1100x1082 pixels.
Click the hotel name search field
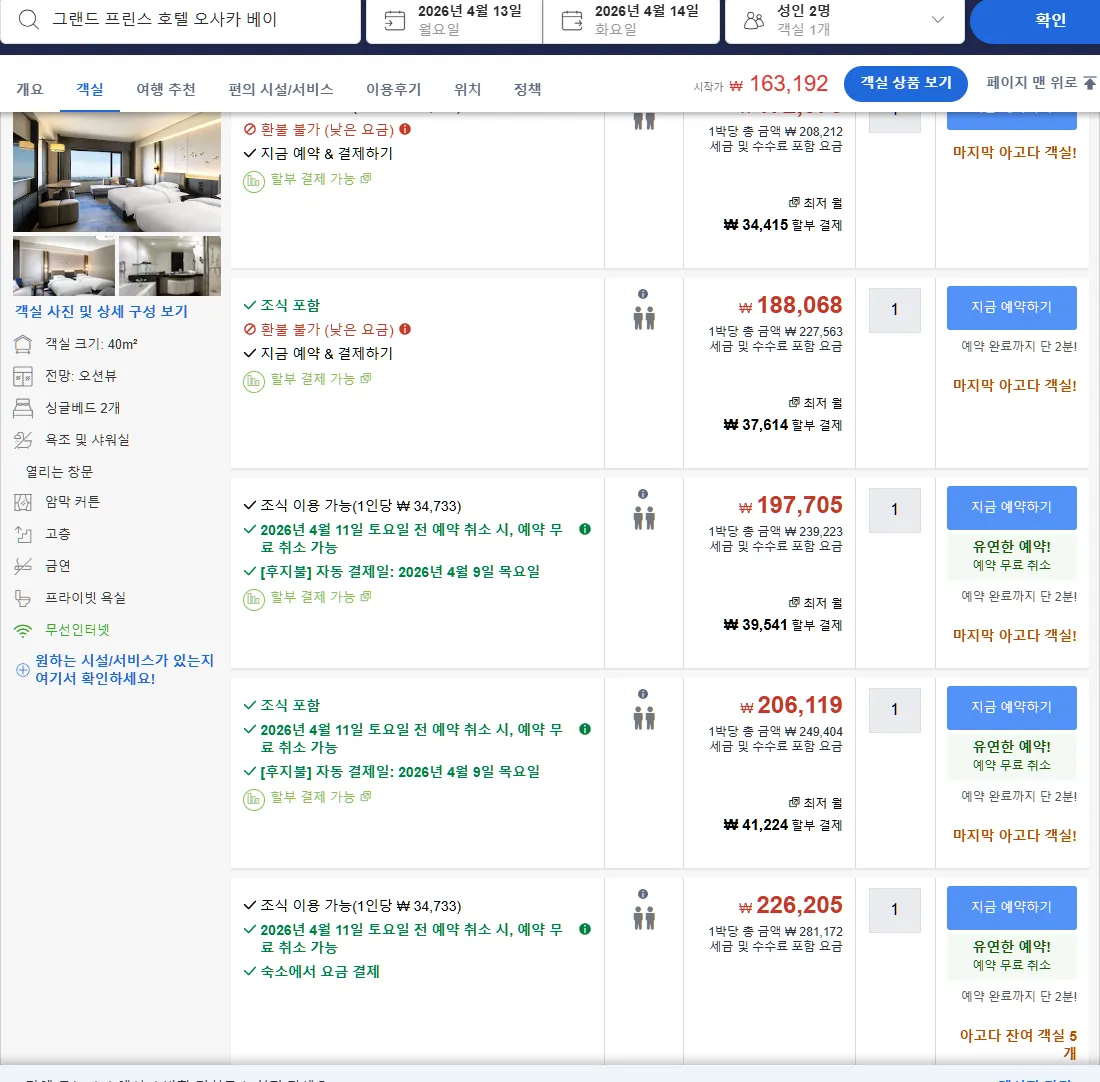(181, 20)
